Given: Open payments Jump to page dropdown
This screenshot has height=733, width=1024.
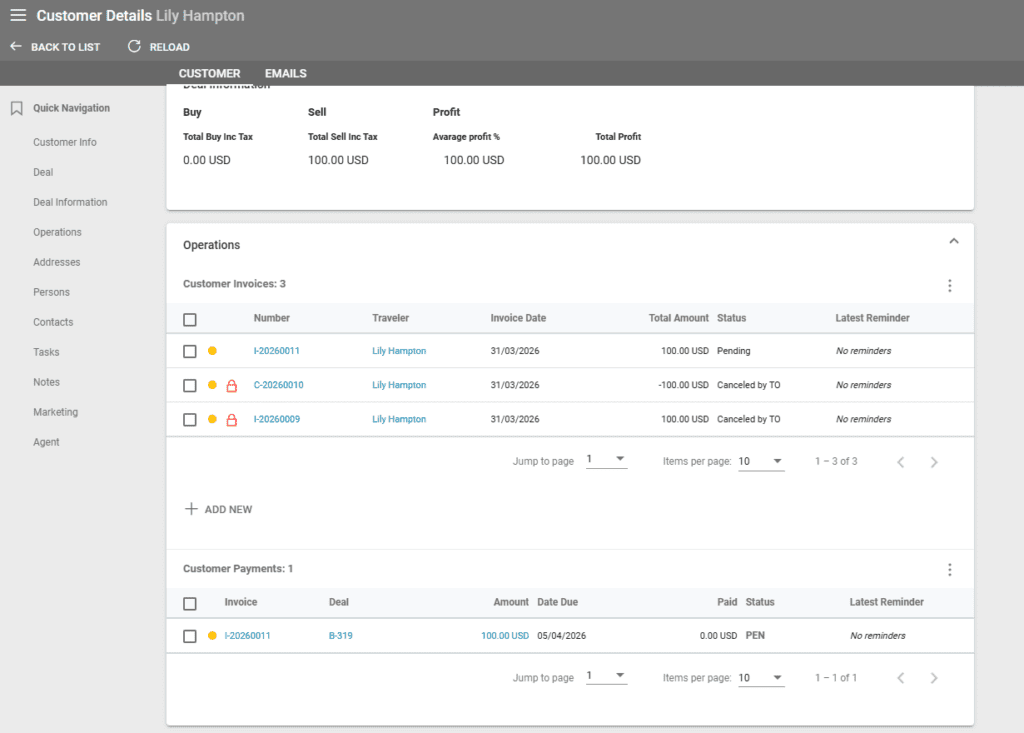Looking at the screenshot, I should [606, 677].
